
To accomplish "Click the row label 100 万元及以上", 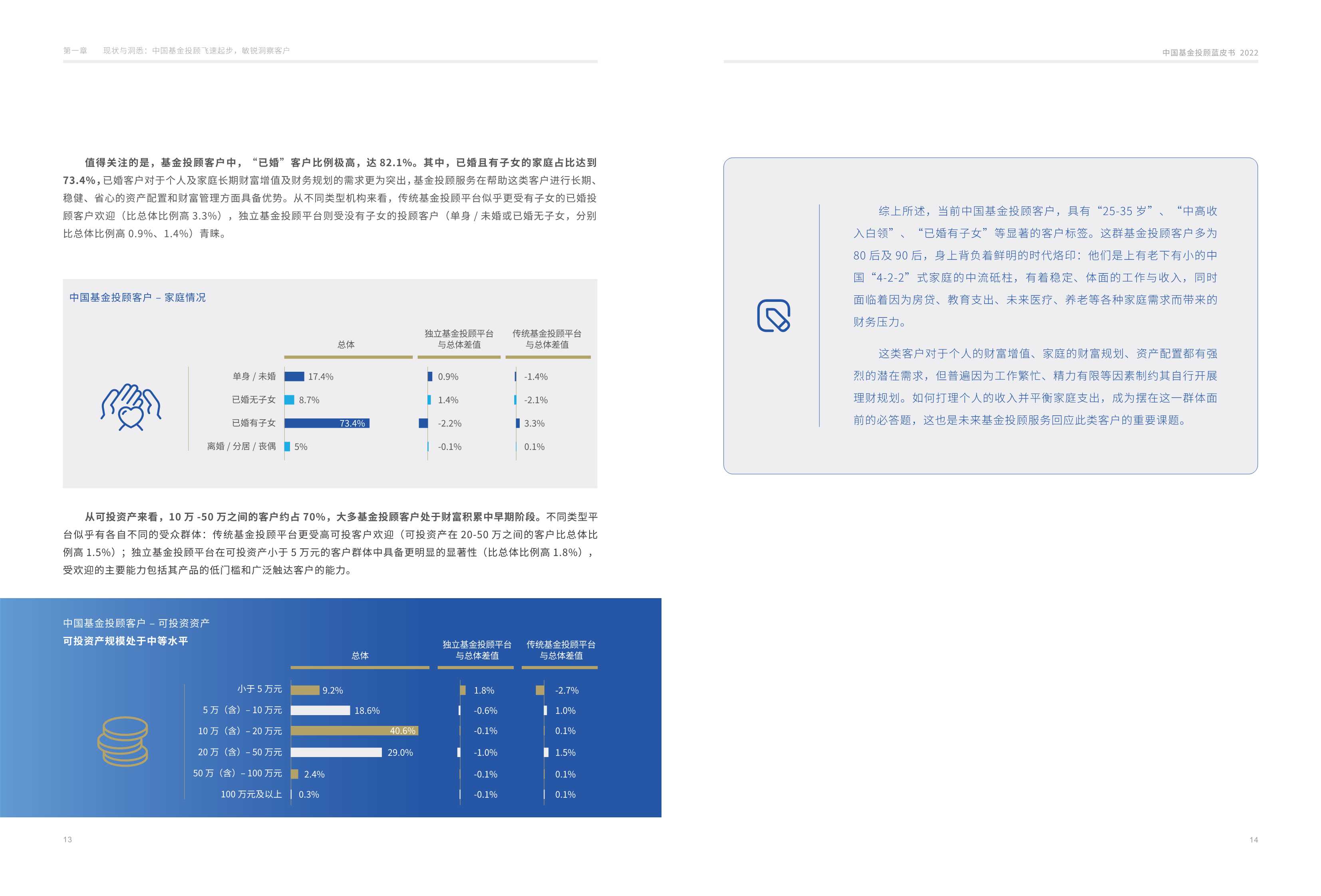I will point(251,794).
